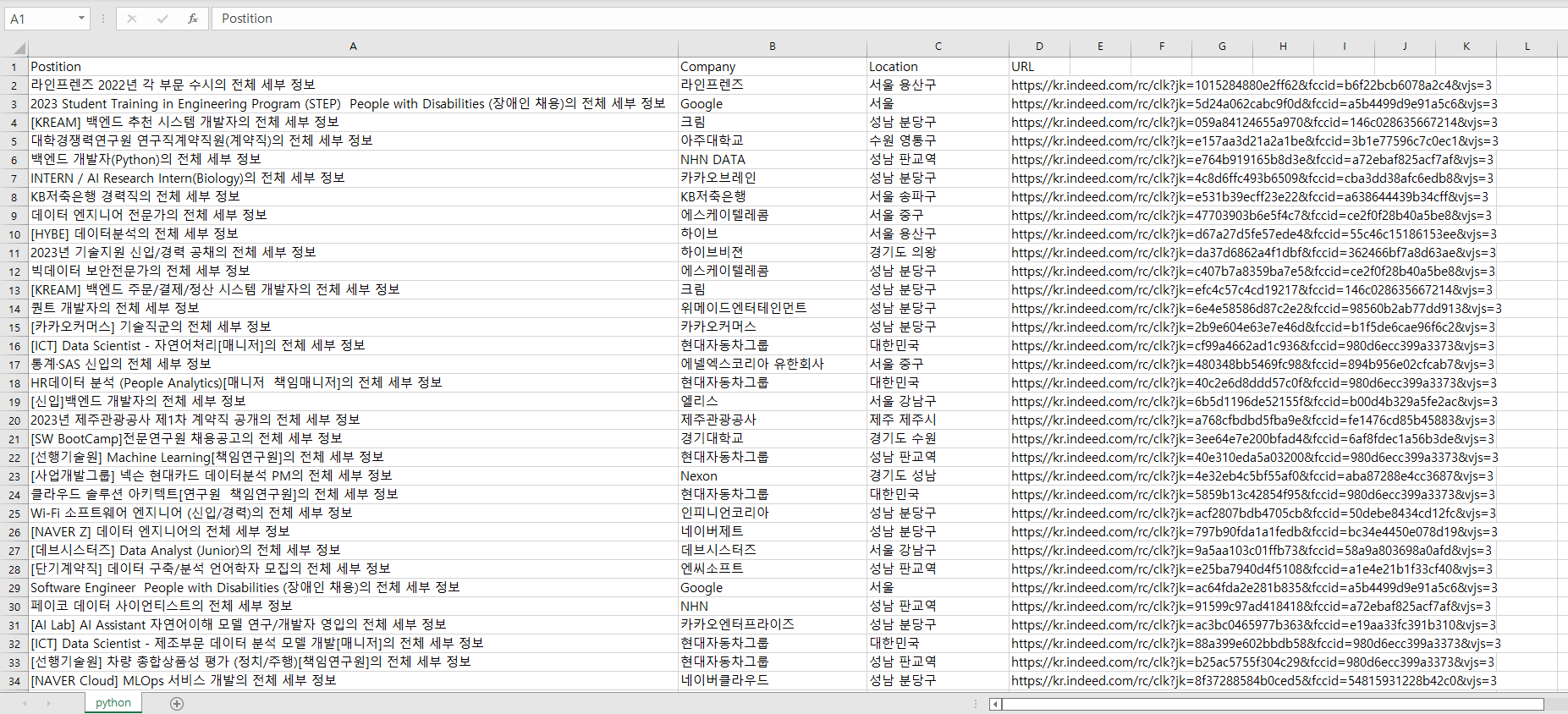Select cell '2023 Student Training in Engineering Program' row
This screenshot has height=714, width=1568.
point(353,103)
